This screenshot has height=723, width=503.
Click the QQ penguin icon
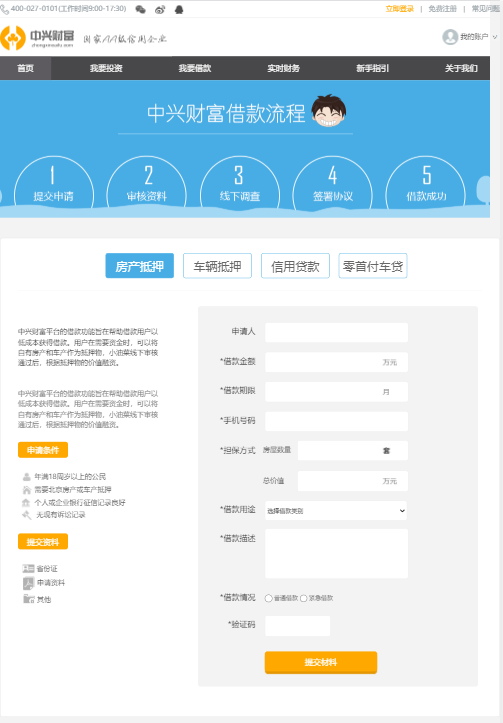tap(179, 9)
